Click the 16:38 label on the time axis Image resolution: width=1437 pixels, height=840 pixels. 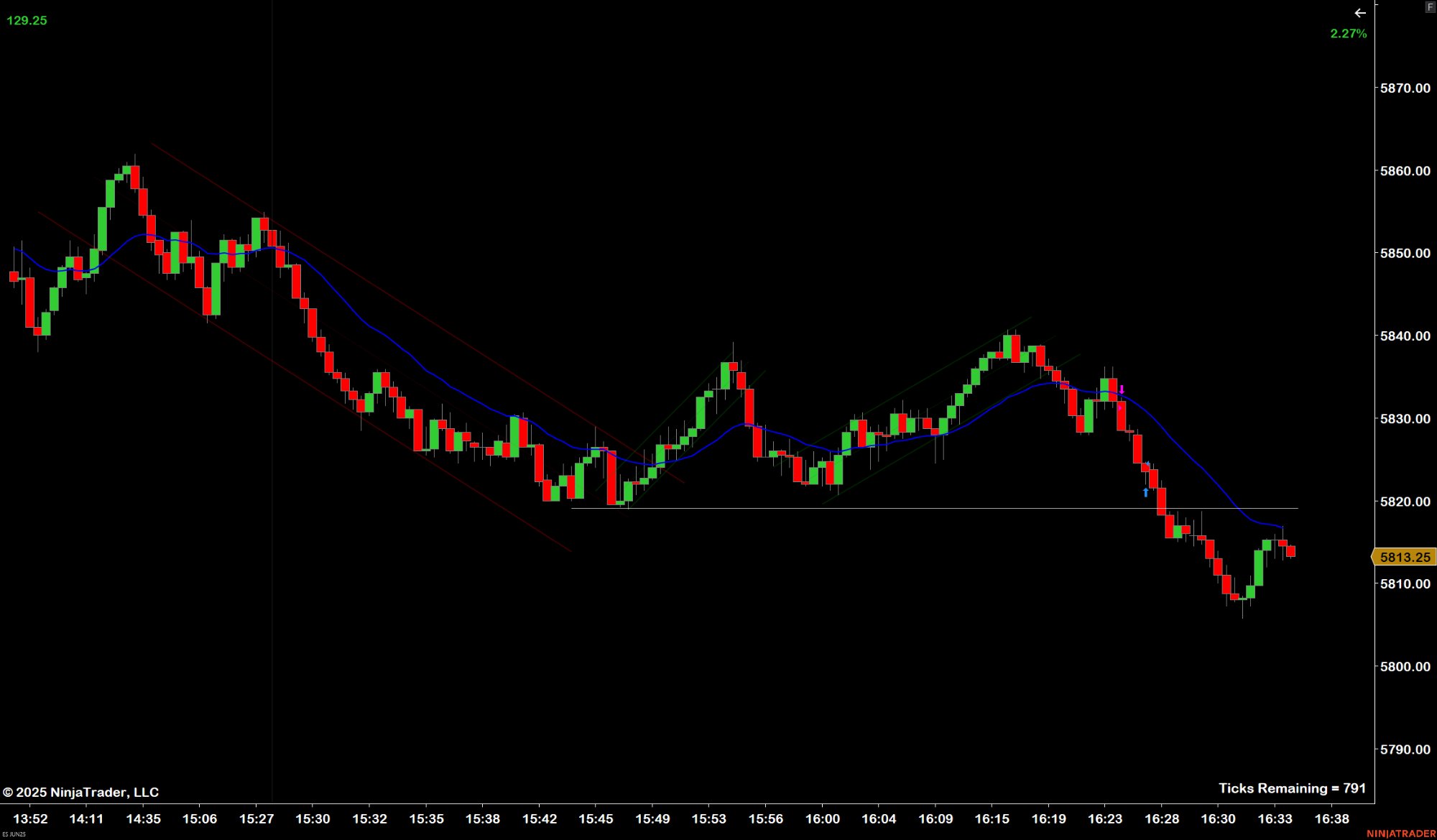[1333, 818]
